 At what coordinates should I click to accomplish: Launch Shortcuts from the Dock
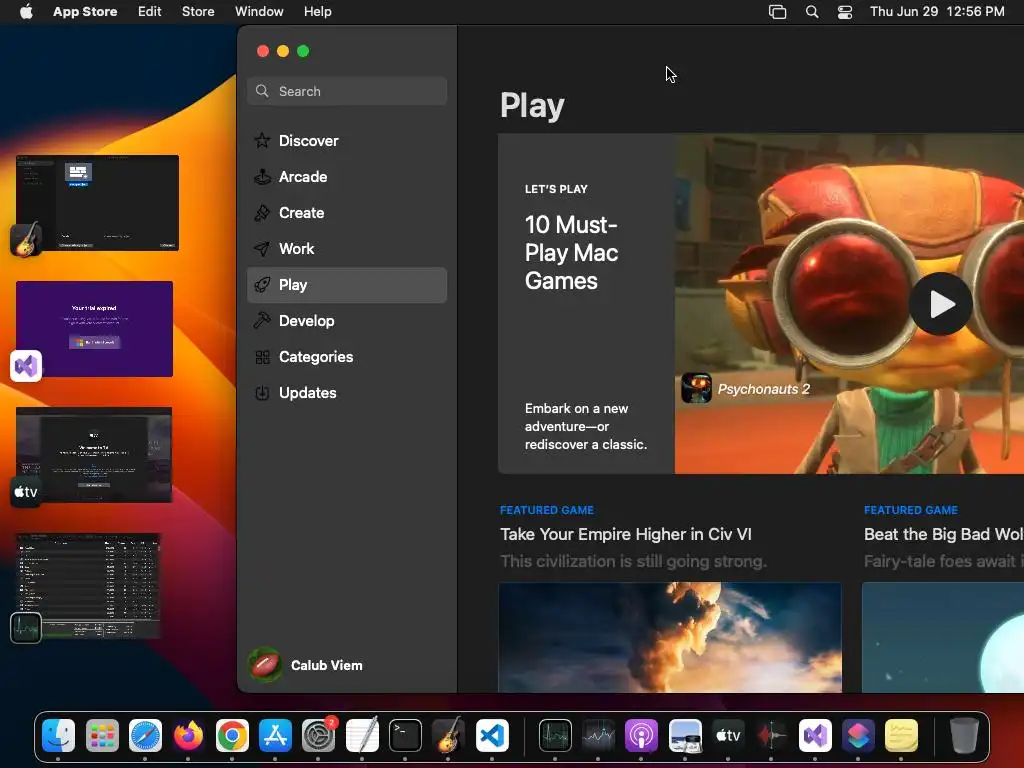(x=858, y=736)
